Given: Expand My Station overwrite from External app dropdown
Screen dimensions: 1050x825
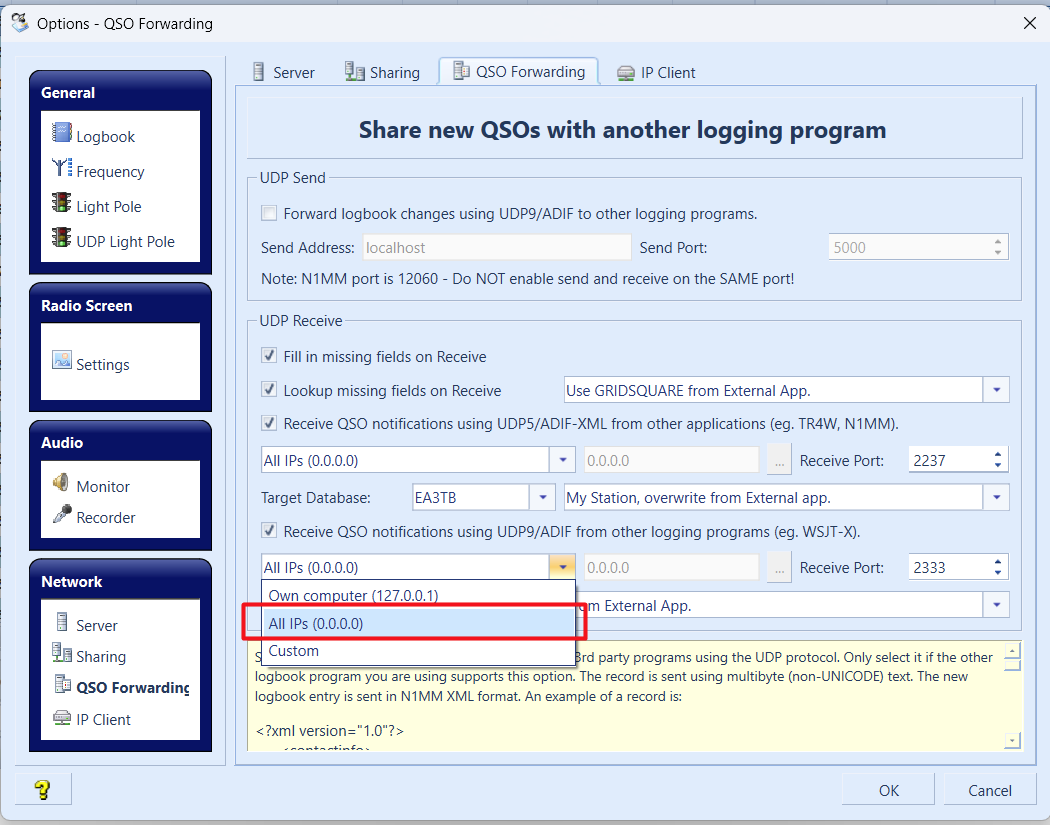Looking at the screenshot, I should point(996,497).
